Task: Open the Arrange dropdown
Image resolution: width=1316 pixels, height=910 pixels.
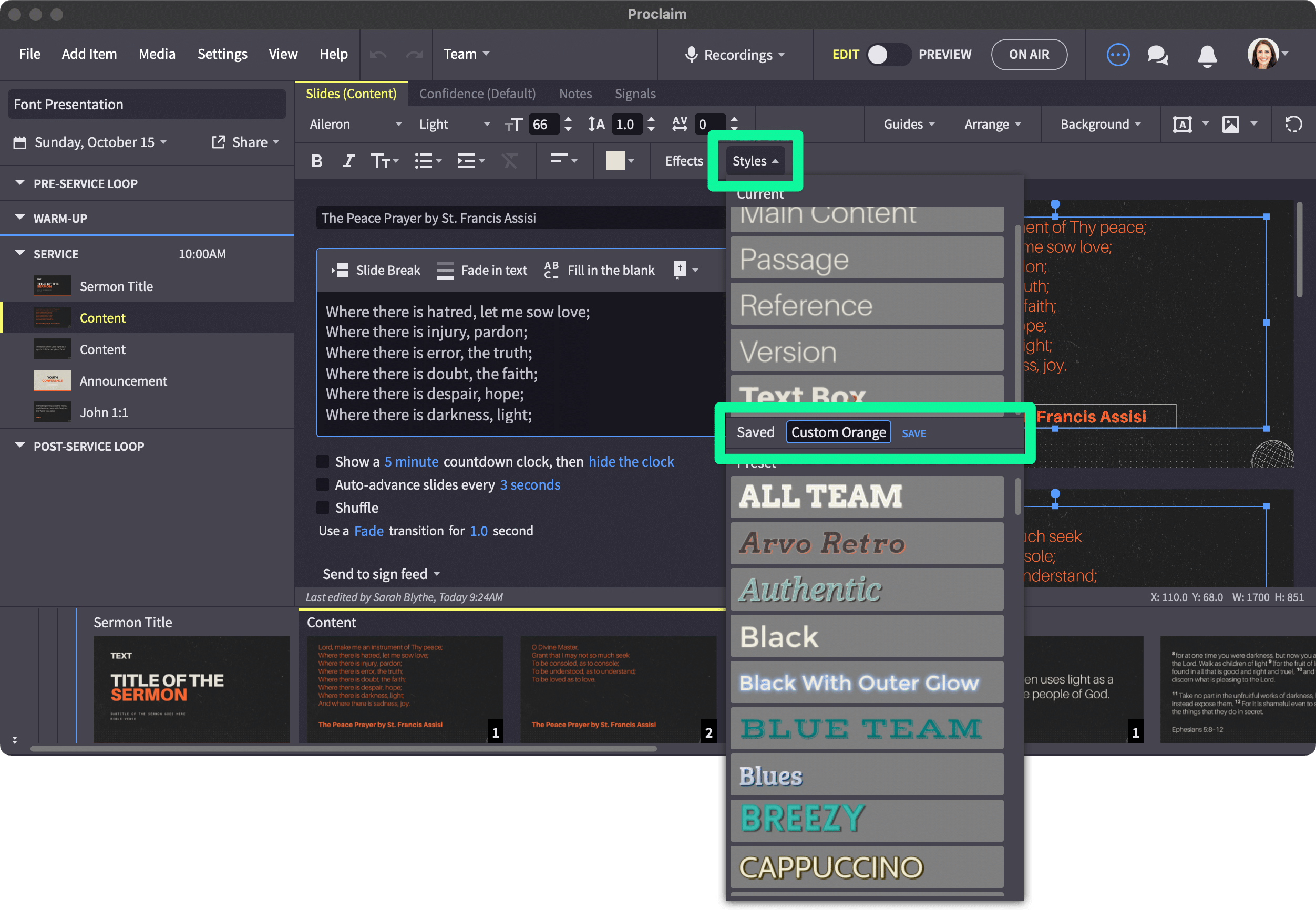Action: point(992,125)
